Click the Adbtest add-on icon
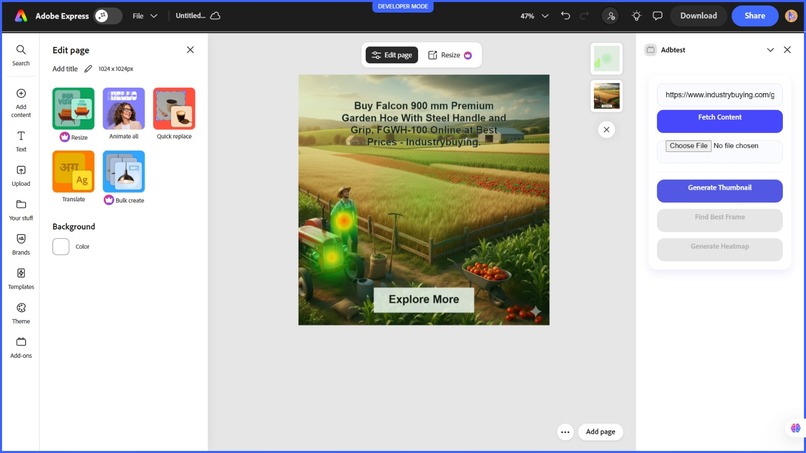 click(650, 50)
